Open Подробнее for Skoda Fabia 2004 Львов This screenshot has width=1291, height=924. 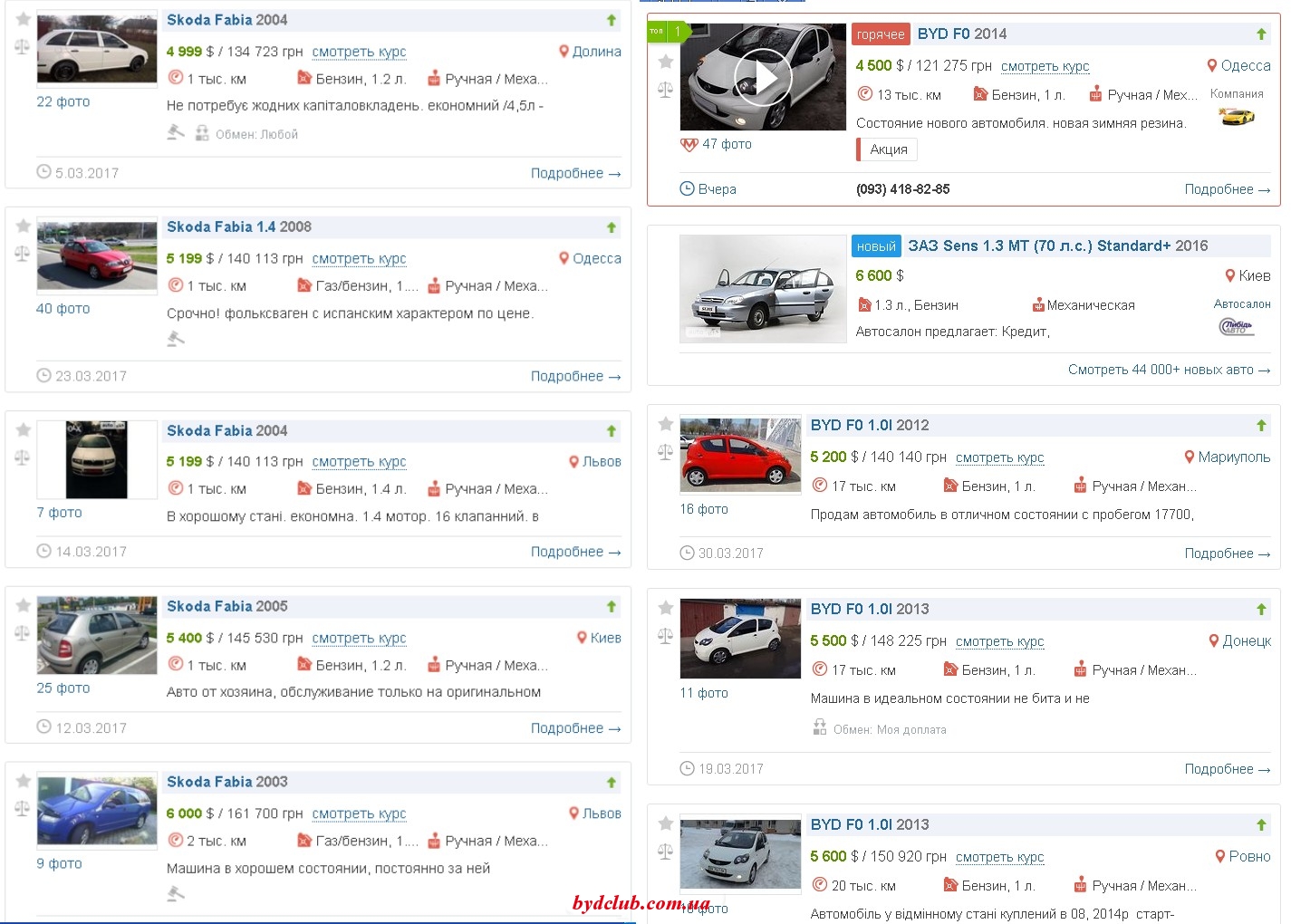coord(575,552)
